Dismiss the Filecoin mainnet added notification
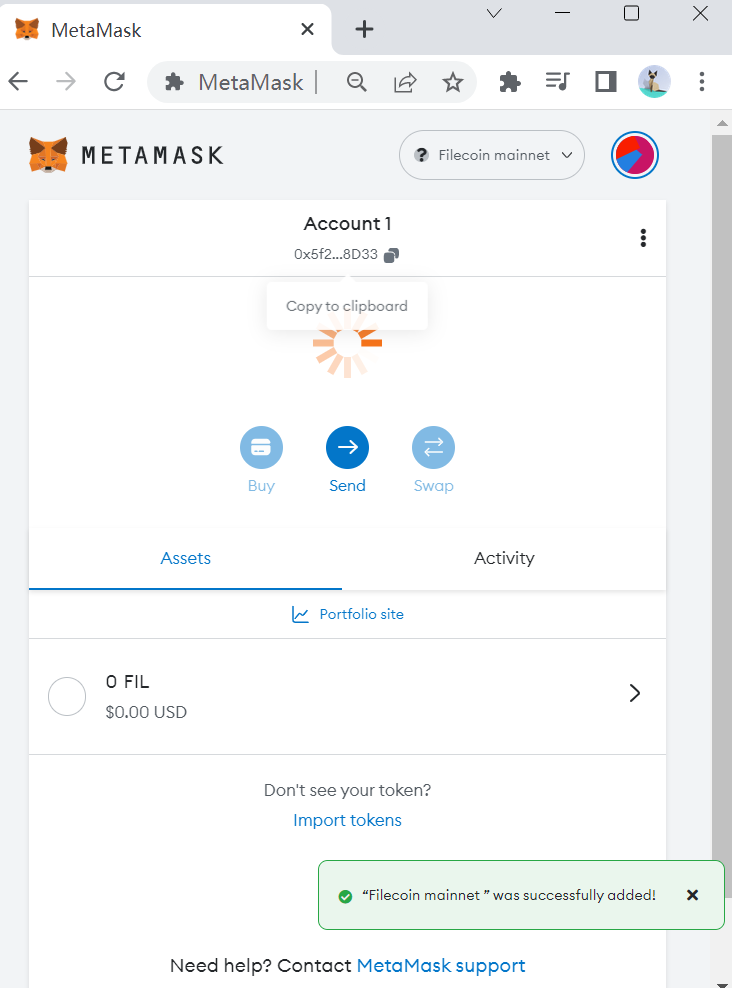The height and width of the screenshot is (988, 732). coord(692,895)
